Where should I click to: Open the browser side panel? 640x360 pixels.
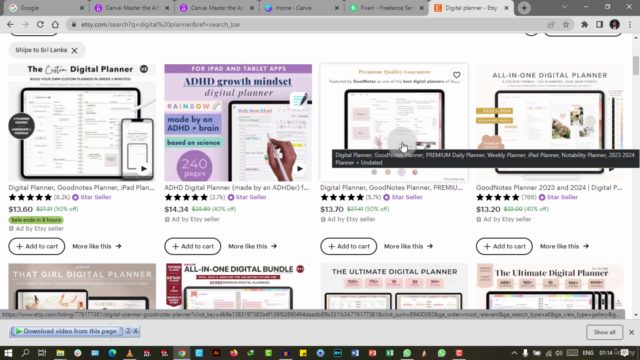[x=599, y=24]
